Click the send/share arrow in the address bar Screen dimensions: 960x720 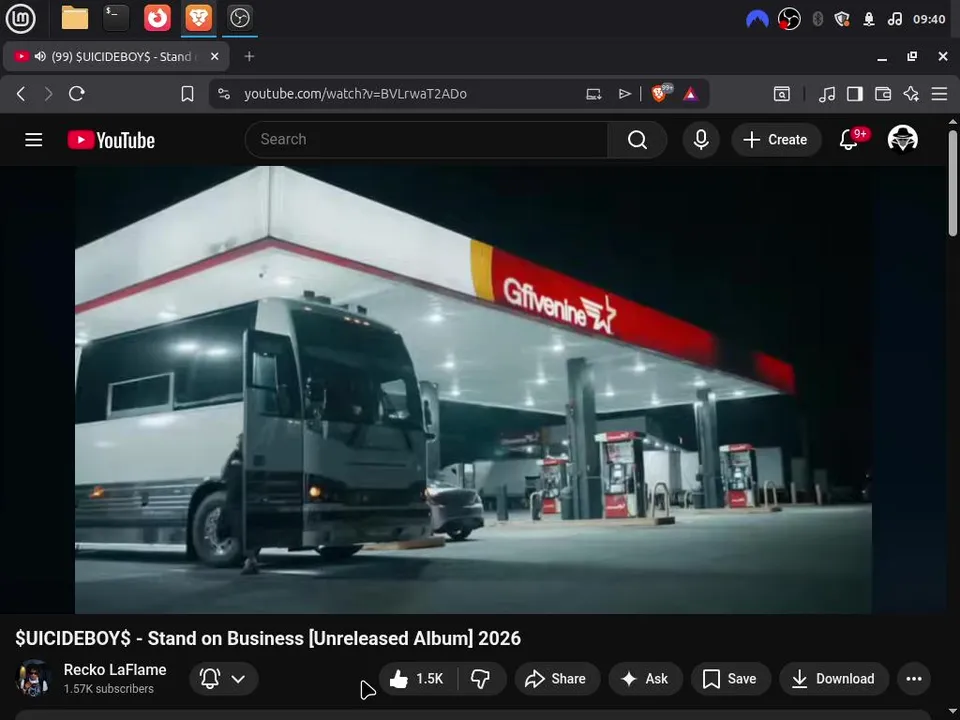click(624, 94)
